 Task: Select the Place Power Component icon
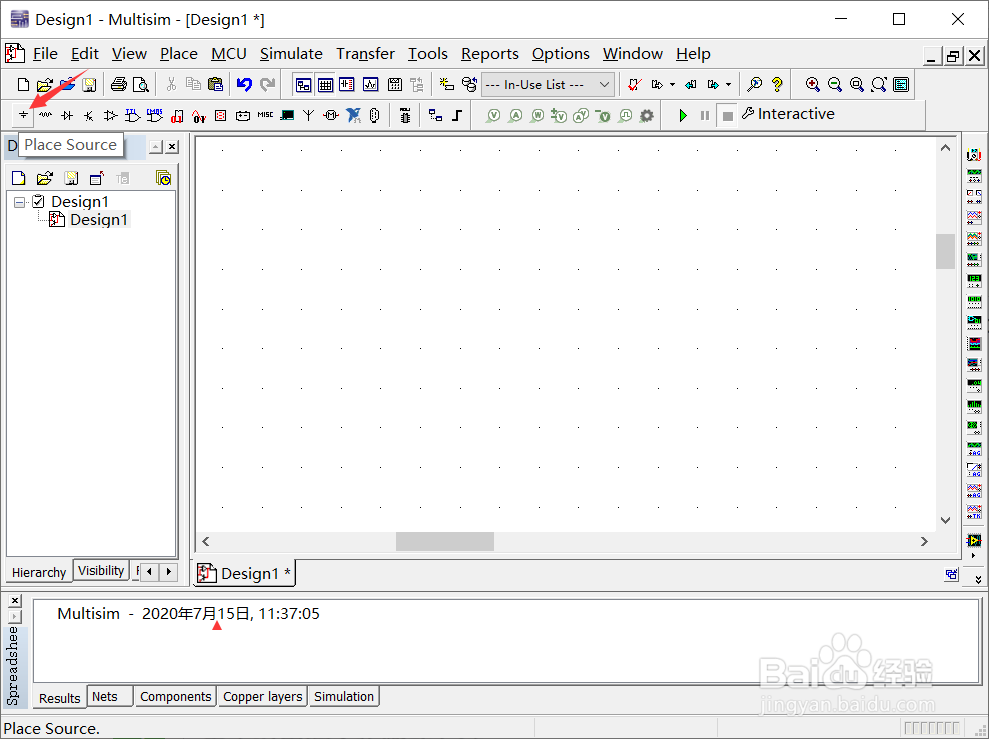243,115
